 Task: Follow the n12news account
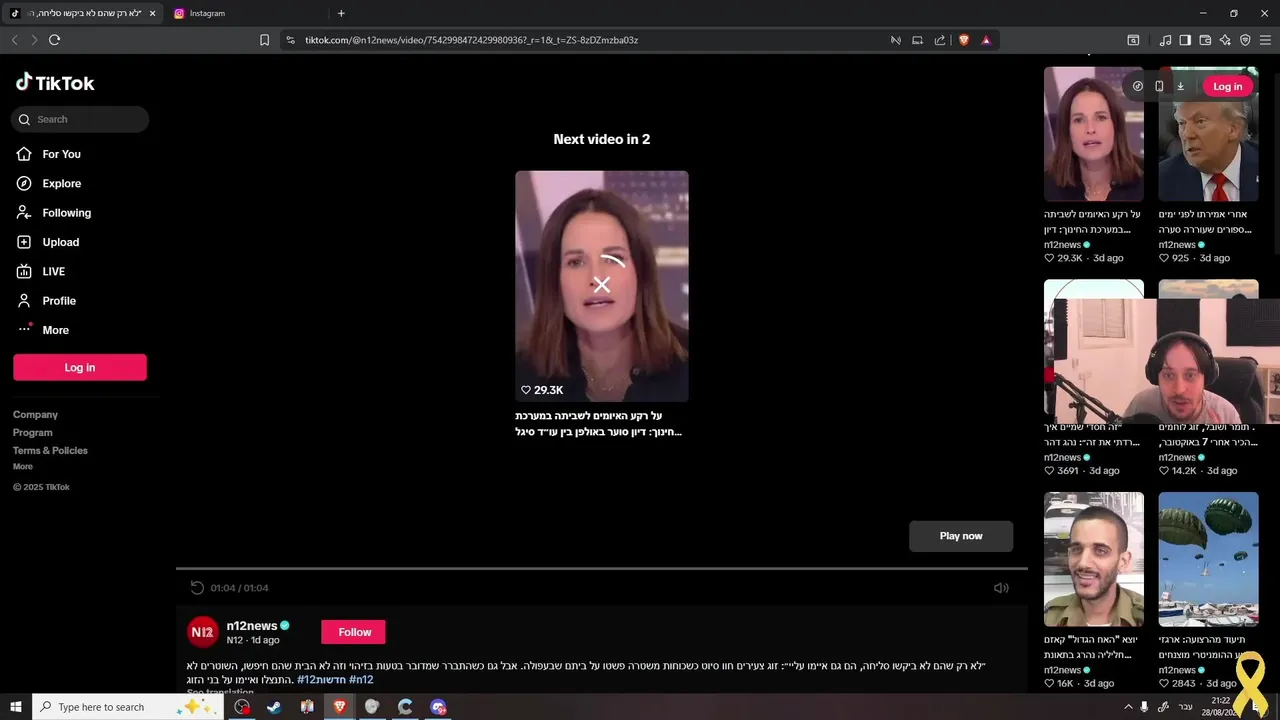pyautogui.click(x=354, y=632)
